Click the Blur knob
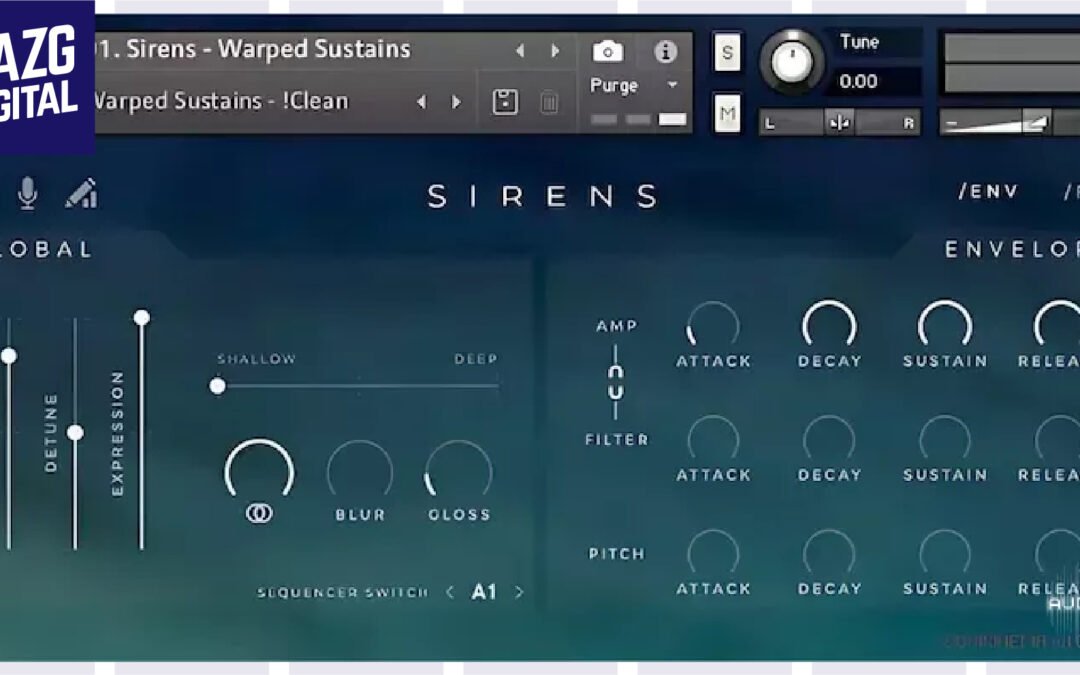The image size is (1080, 675). tap(360, 471)
